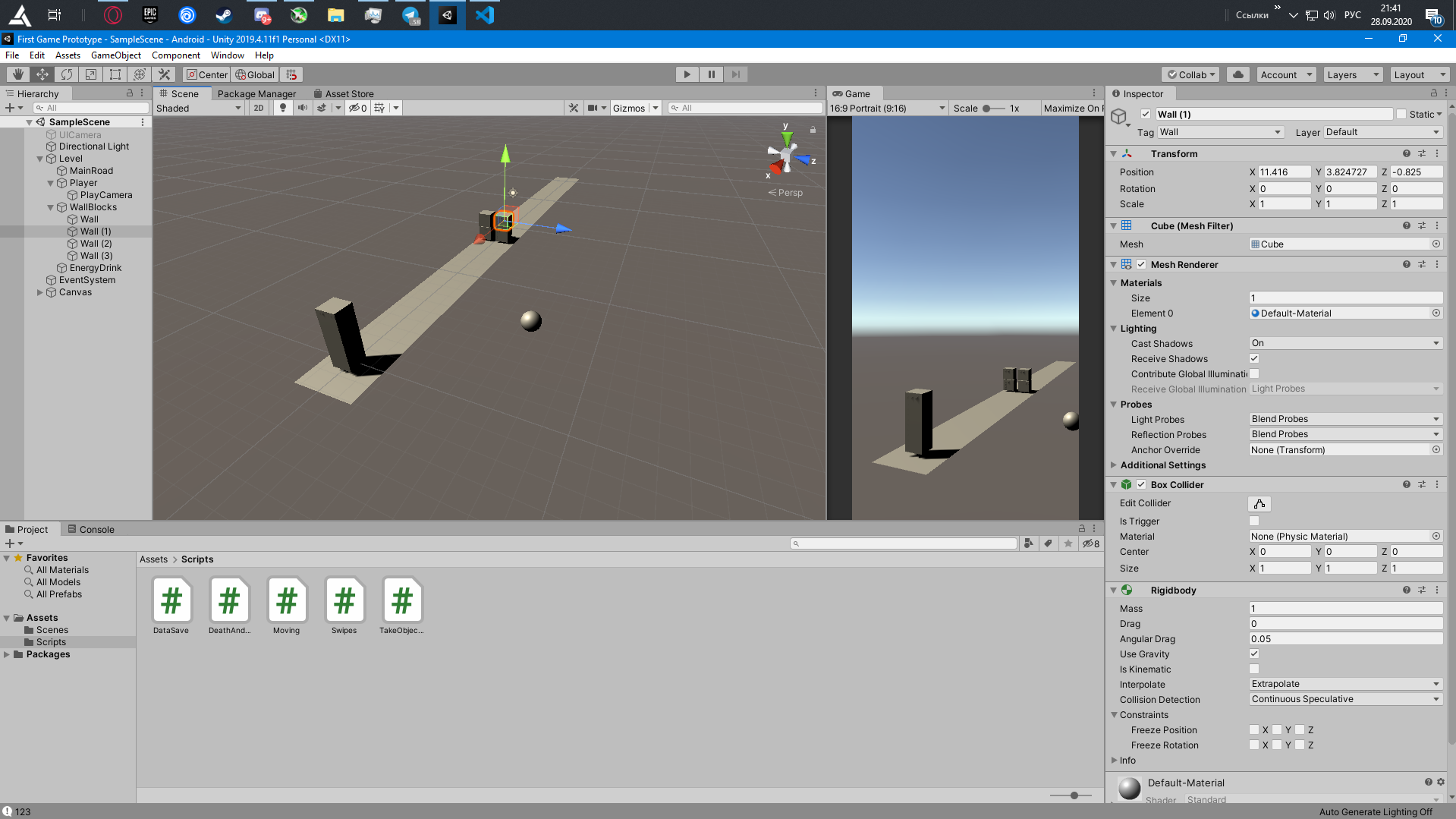Screen dimensions: 1456x819
Task: Click the Play button
Action: pos(687,74)
